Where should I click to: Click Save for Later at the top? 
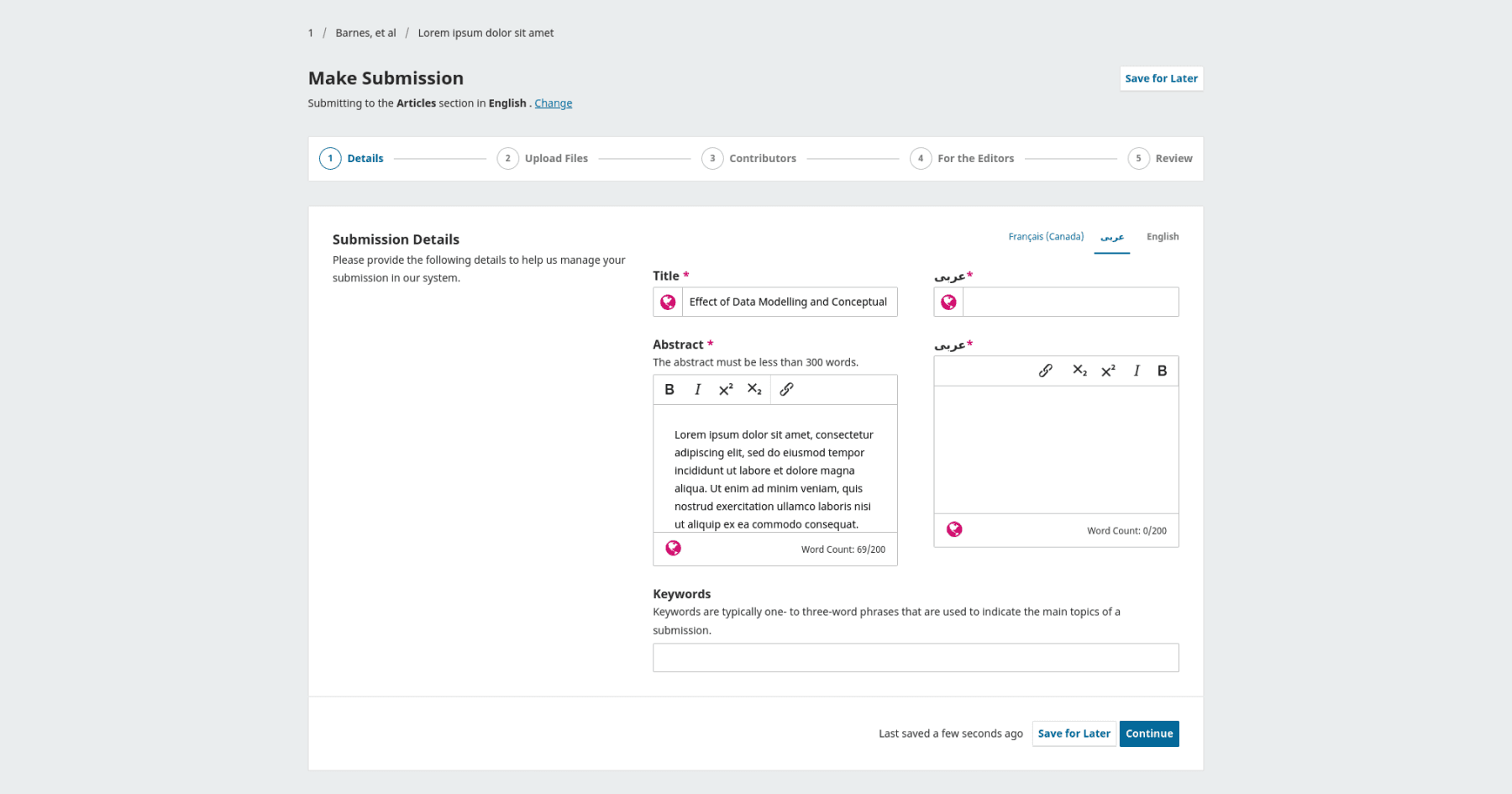(1161, 78)
